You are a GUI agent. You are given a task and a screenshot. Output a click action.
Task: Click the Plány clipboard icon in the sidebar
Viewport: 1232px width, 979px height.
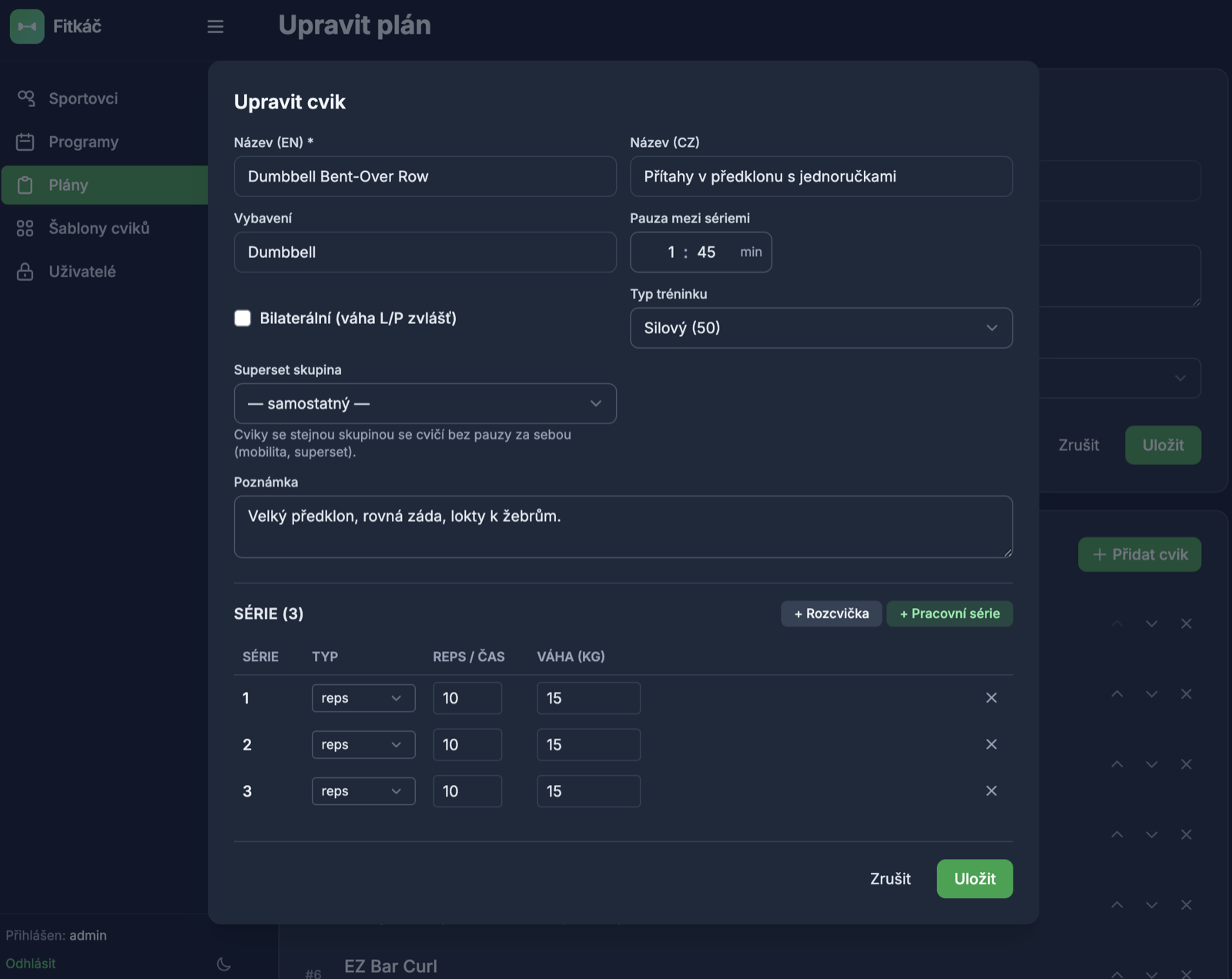click(25, 185)
